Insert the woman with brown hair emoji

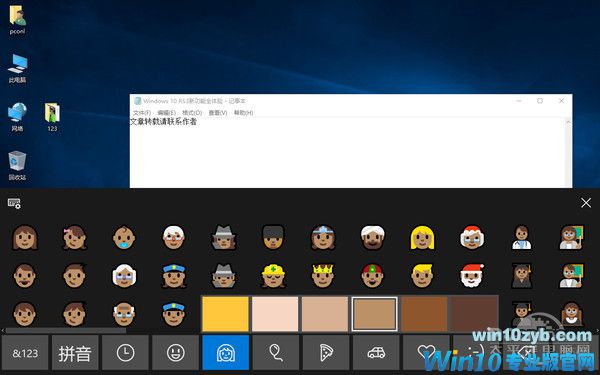(24, 237)
